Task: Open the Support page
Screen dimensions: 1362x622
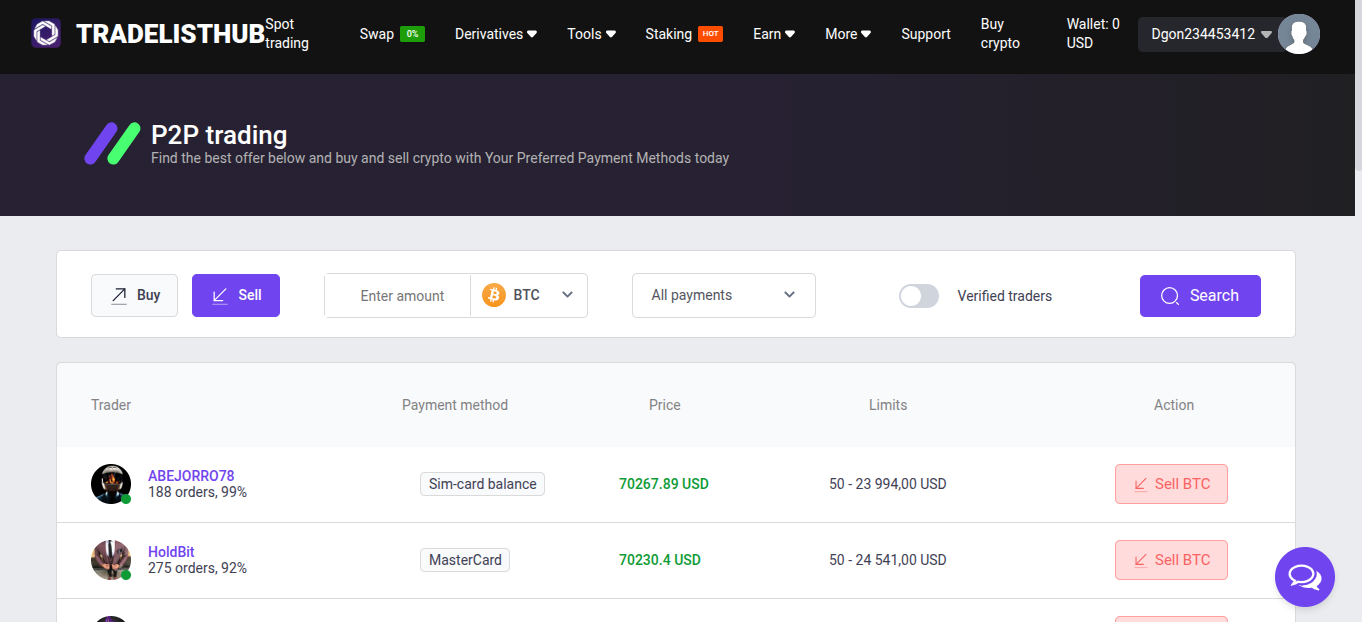Action: tap(926, 34)
